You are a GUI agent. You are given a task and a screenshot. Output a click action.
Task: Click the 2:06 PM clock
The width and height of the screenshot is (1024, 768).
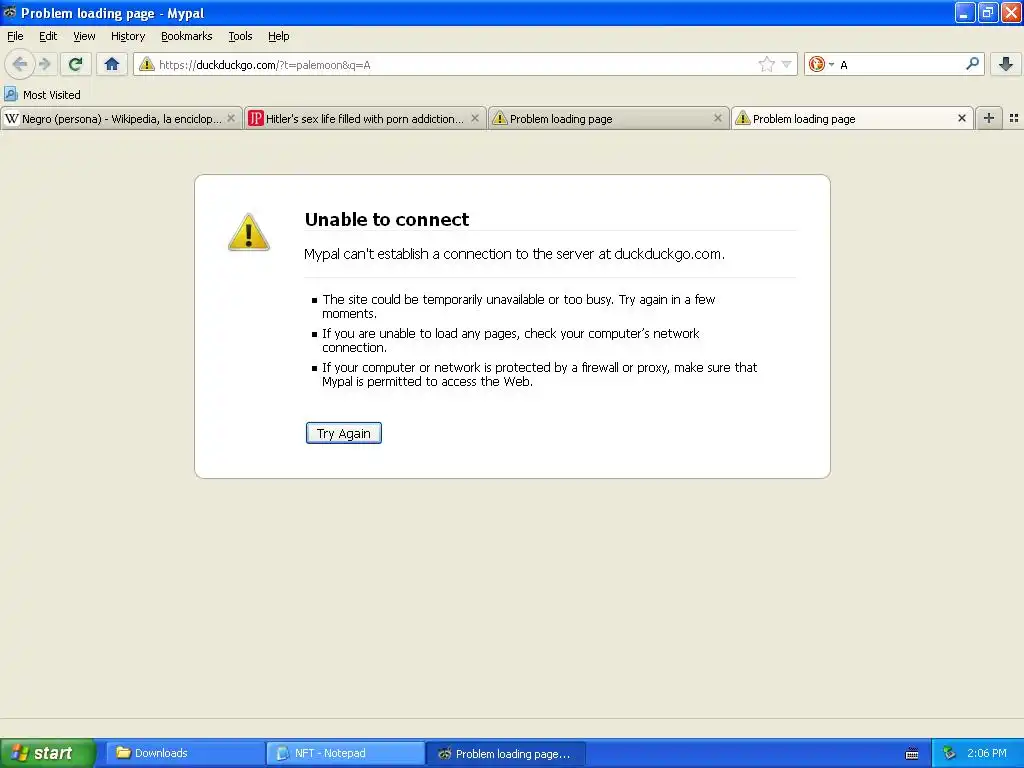click(987, 753)
